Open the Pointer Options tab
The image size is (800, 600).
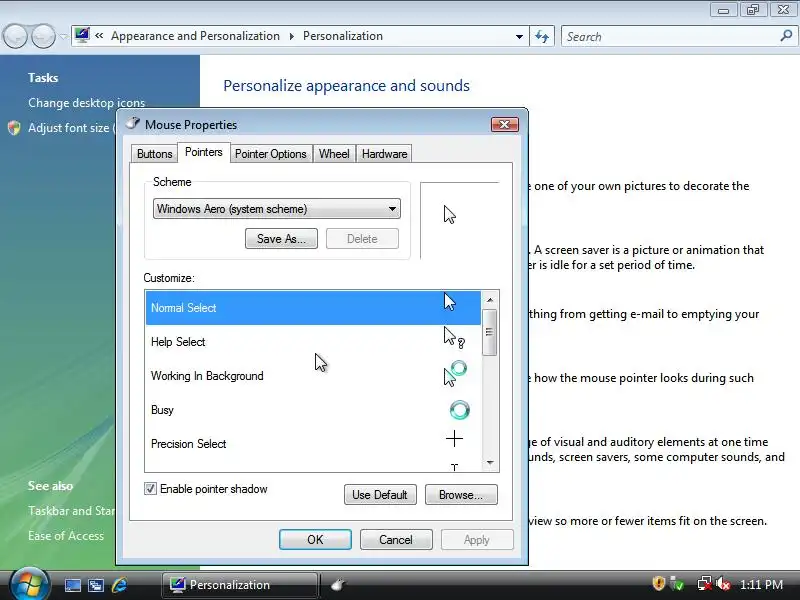point(270,154)
